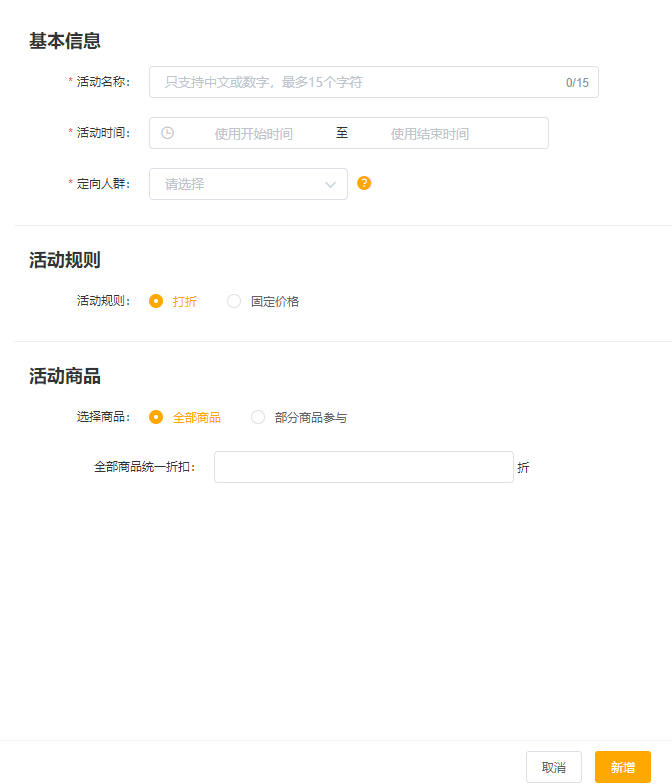The height and width of the screenshot is (784, 672).
Task: Click the 使用结束时间 end time field
Action: pyautogui.click(x=429, y=133)
